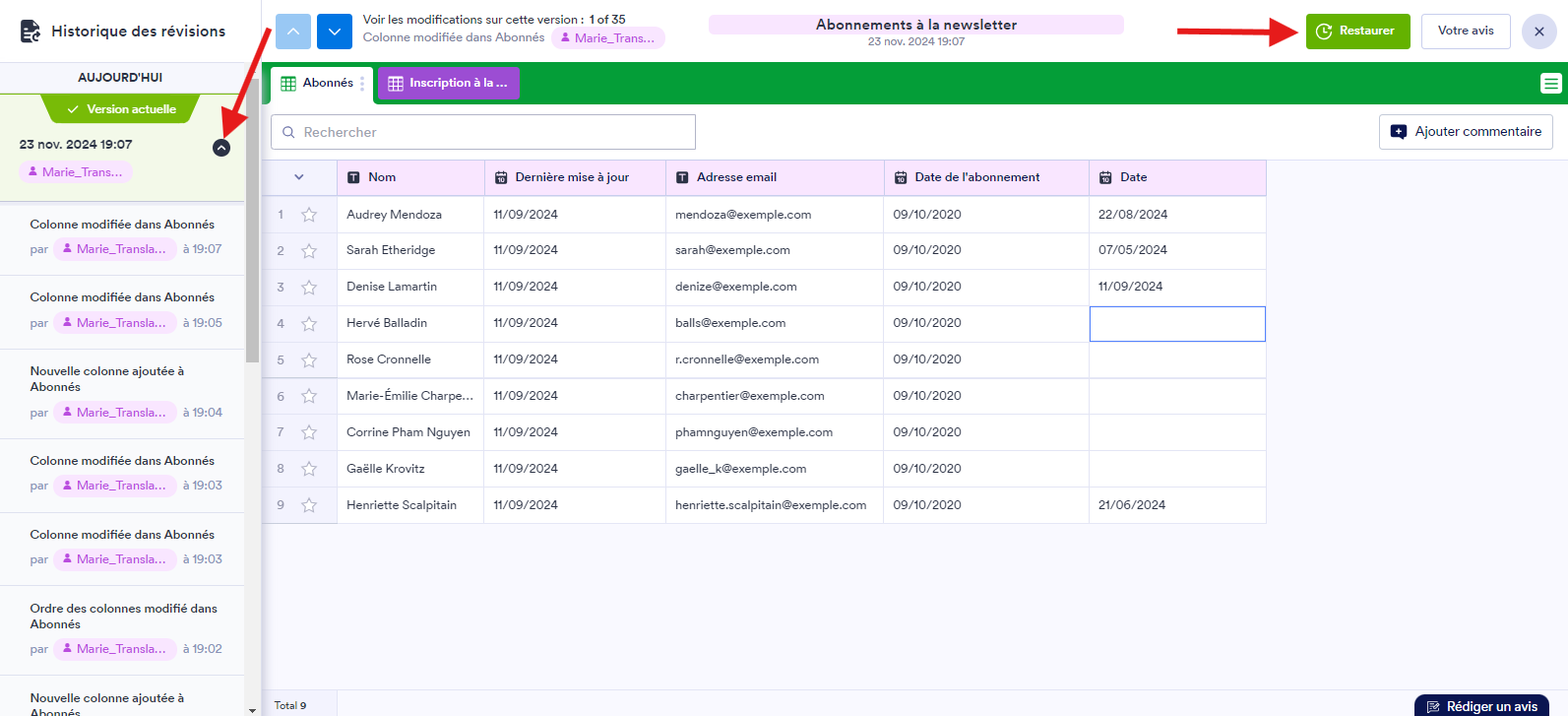Screen dimensions: 1568x716
Task: Go to next version with down arrow
Action: click(335, 32)
